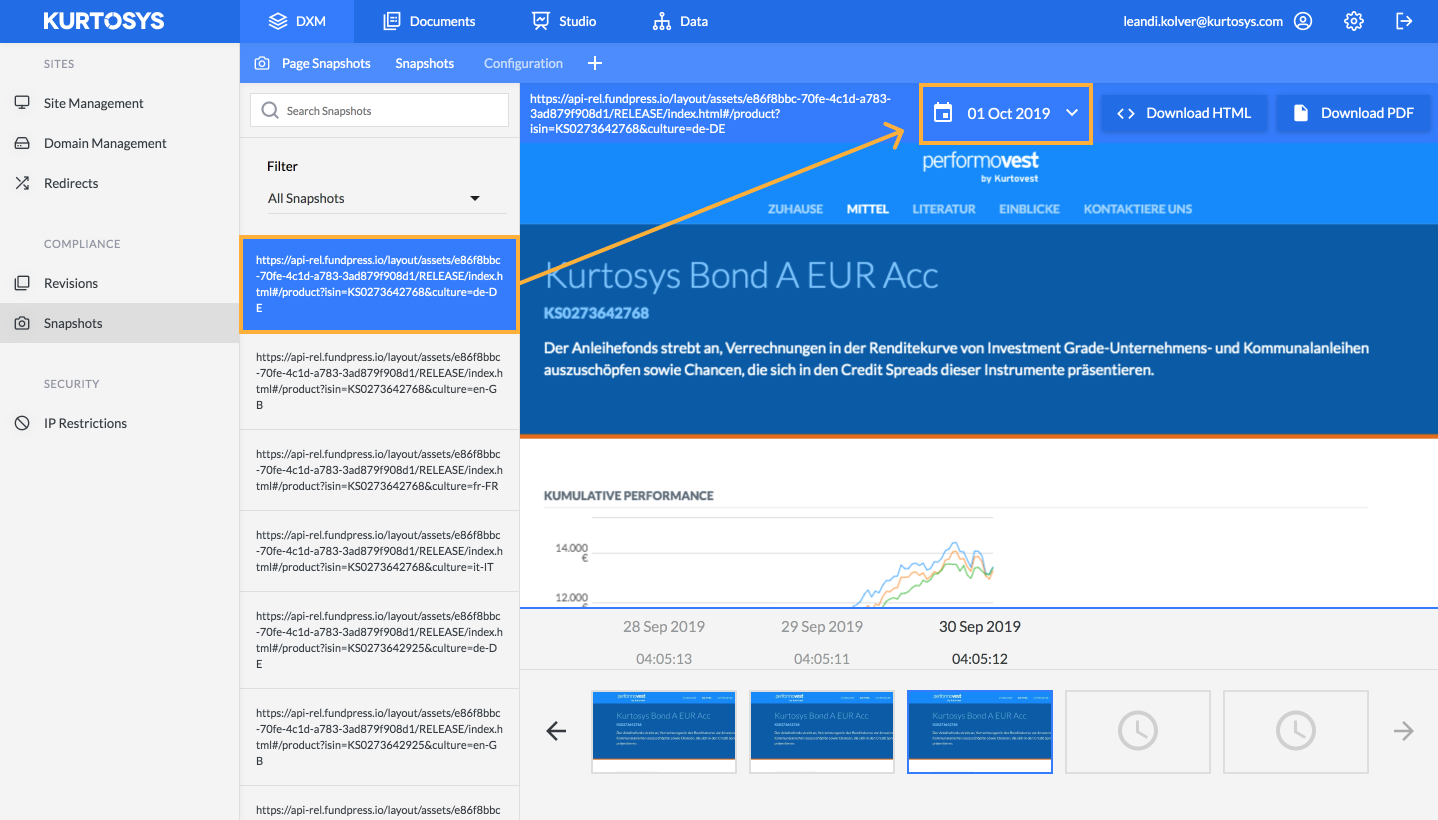This screenshot has height=820, width=1438.
Task: Open the user account profile icon
Action: point(1303,21)
